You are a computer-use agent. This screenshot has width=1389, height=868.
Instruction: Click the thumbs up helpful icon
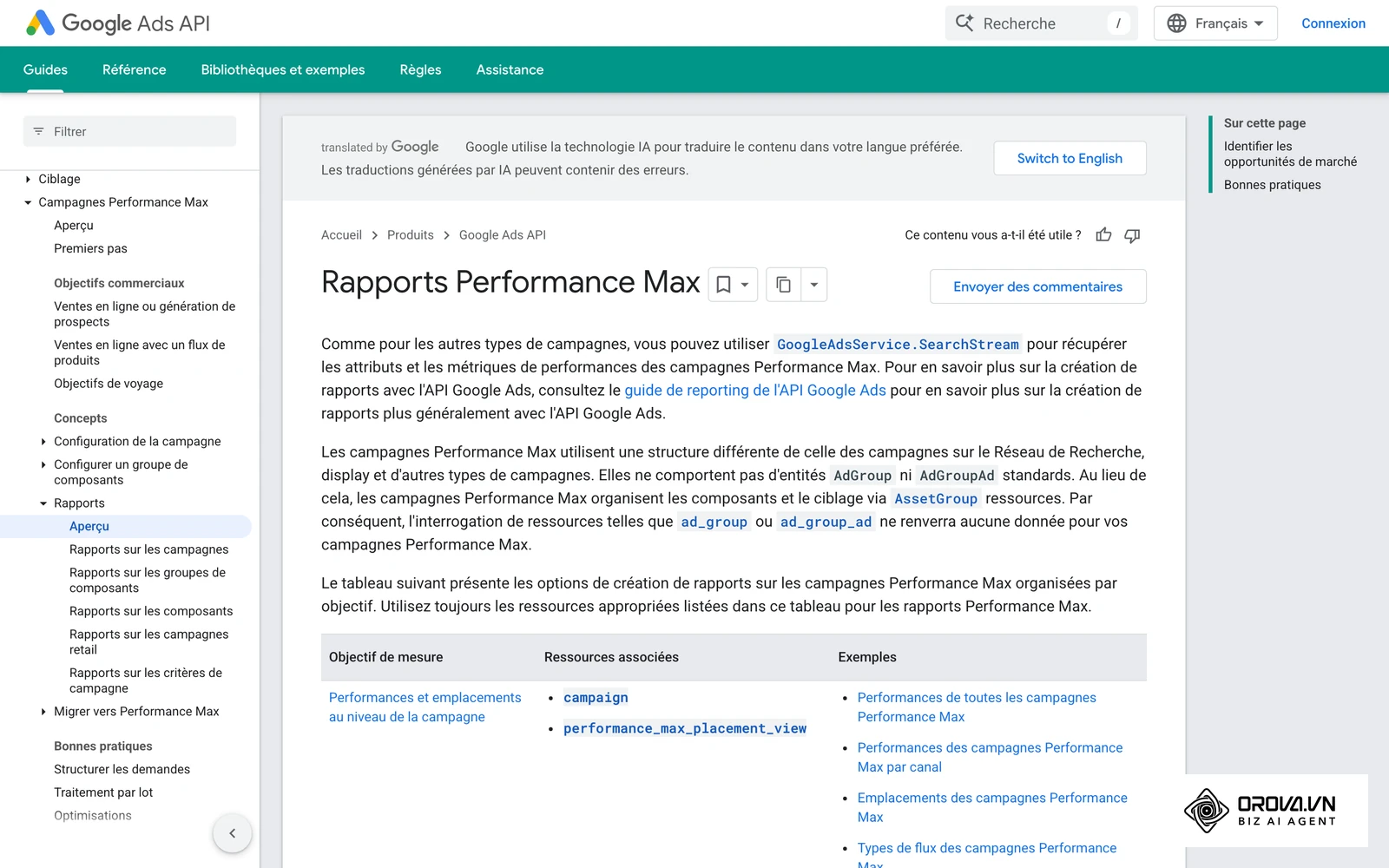click(1103, 235)
